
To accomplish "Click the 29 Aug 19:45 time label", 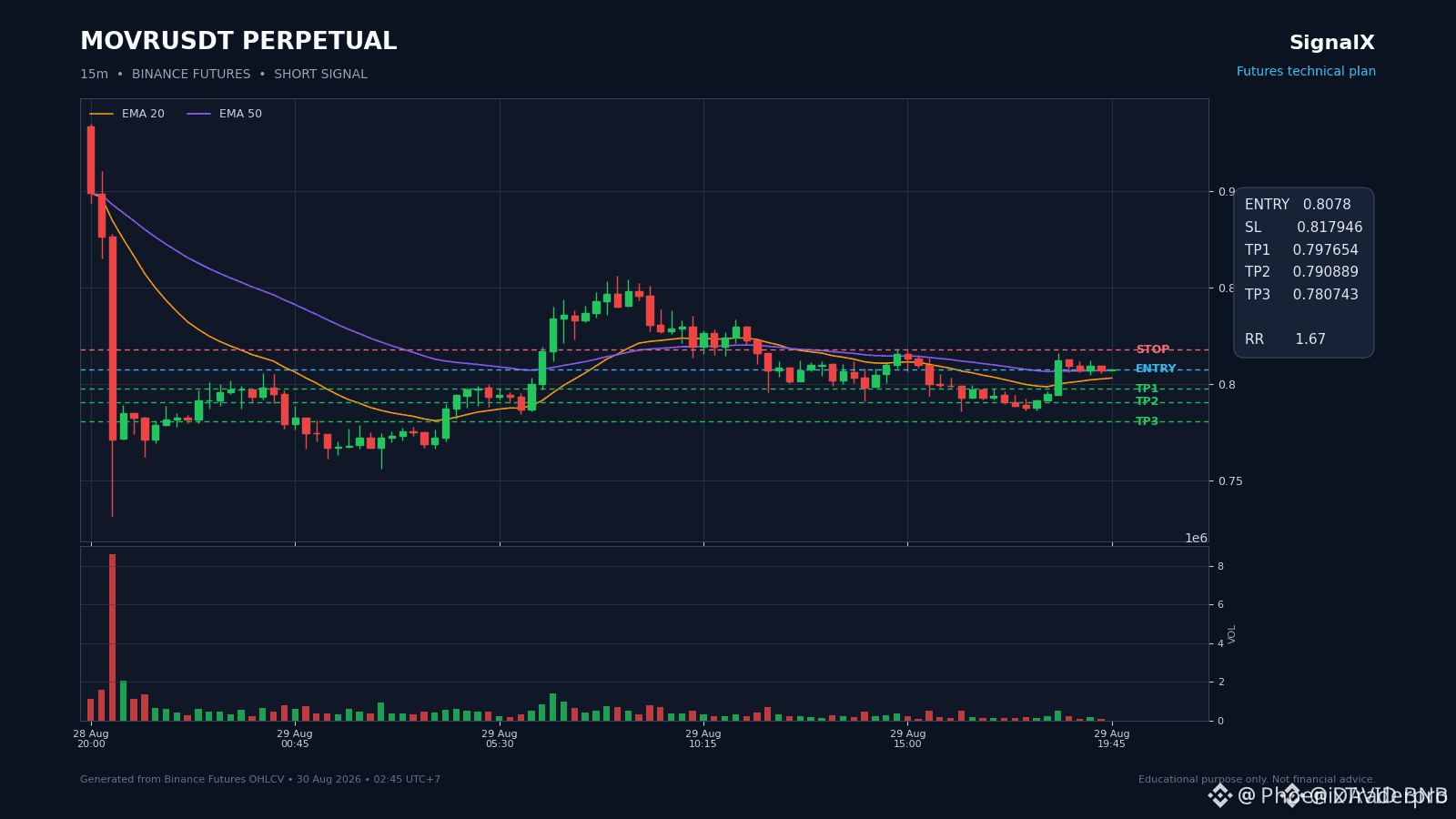I will pos(1112,739).
